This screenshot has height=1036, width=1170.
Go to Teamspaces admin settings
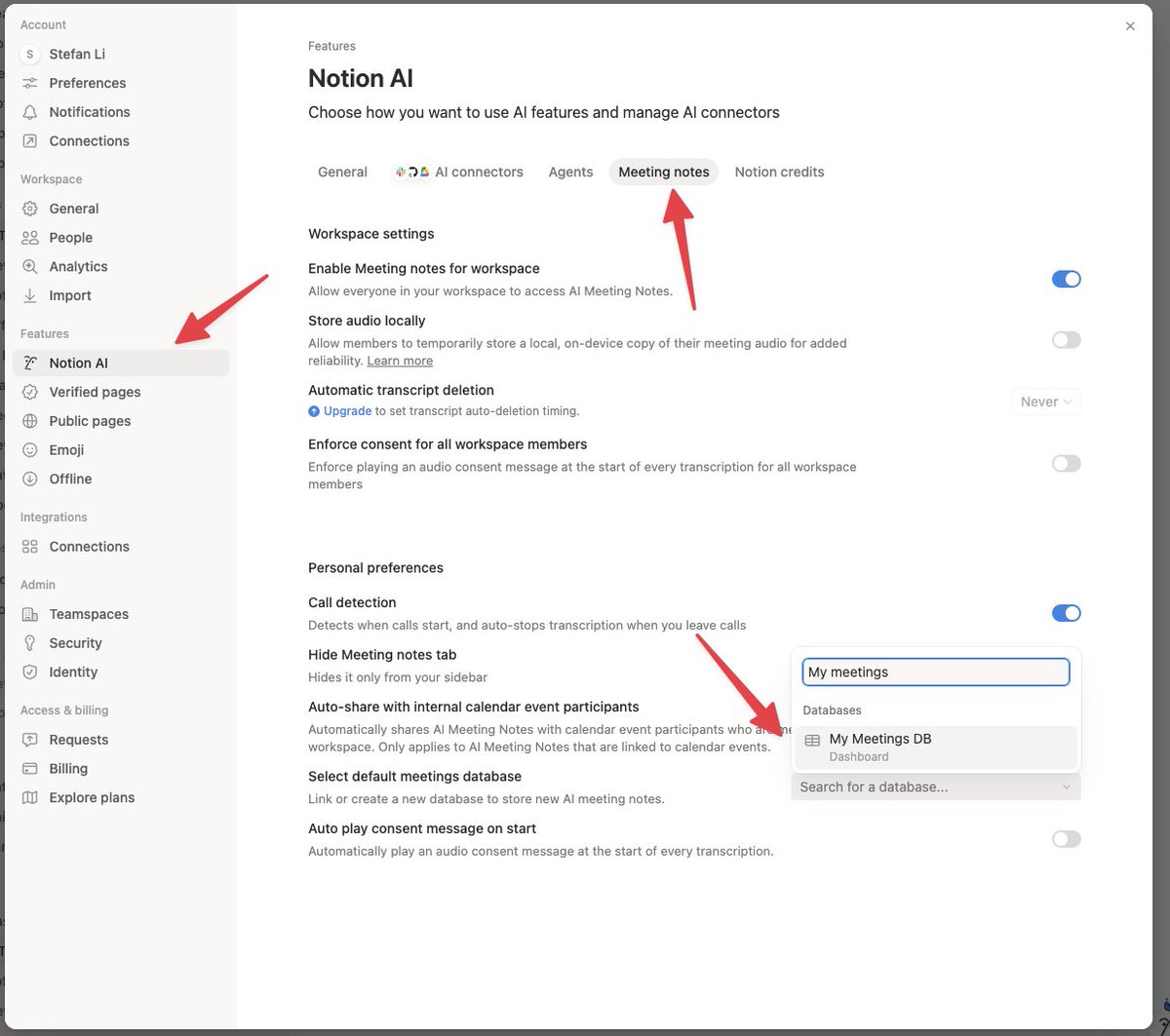[x=121, y=614]
